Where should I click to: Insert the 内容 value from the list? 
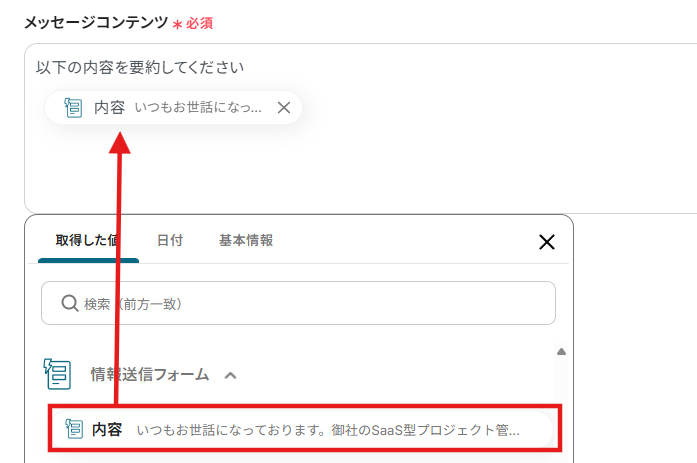[304, 429]
